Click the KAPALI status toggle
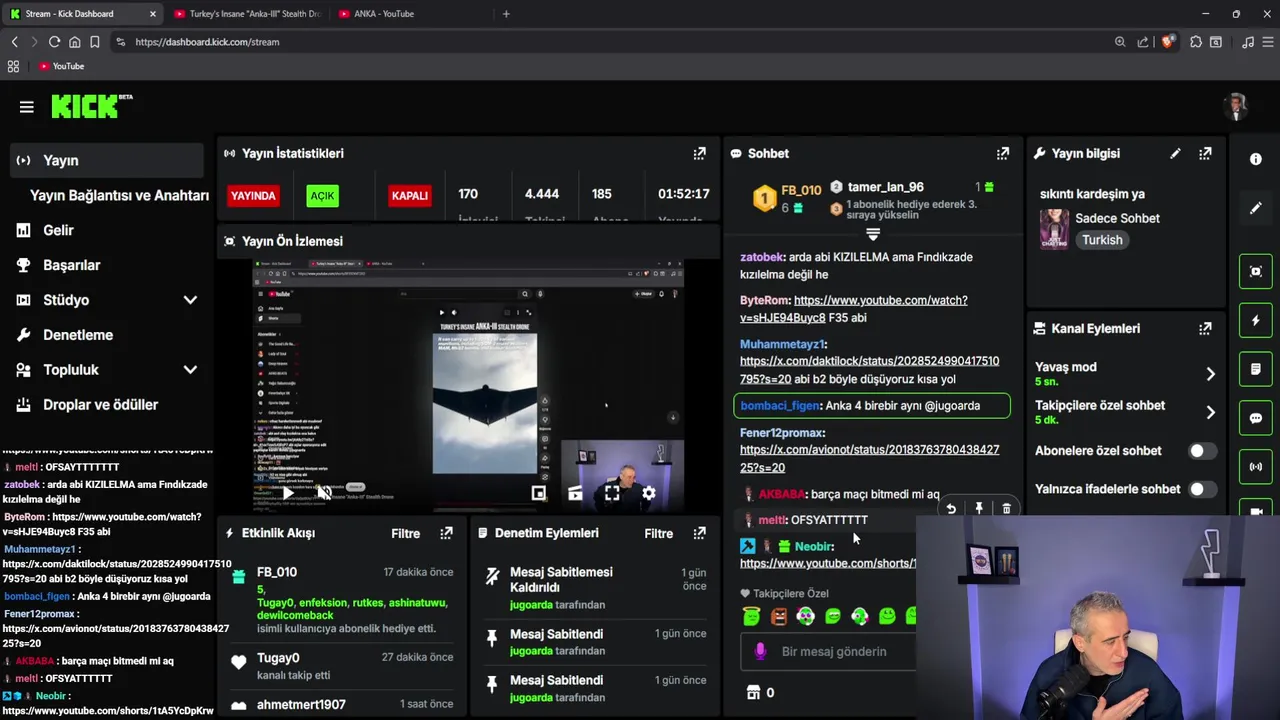Screen dimensions: 1280x720 [x=410, y=195]
